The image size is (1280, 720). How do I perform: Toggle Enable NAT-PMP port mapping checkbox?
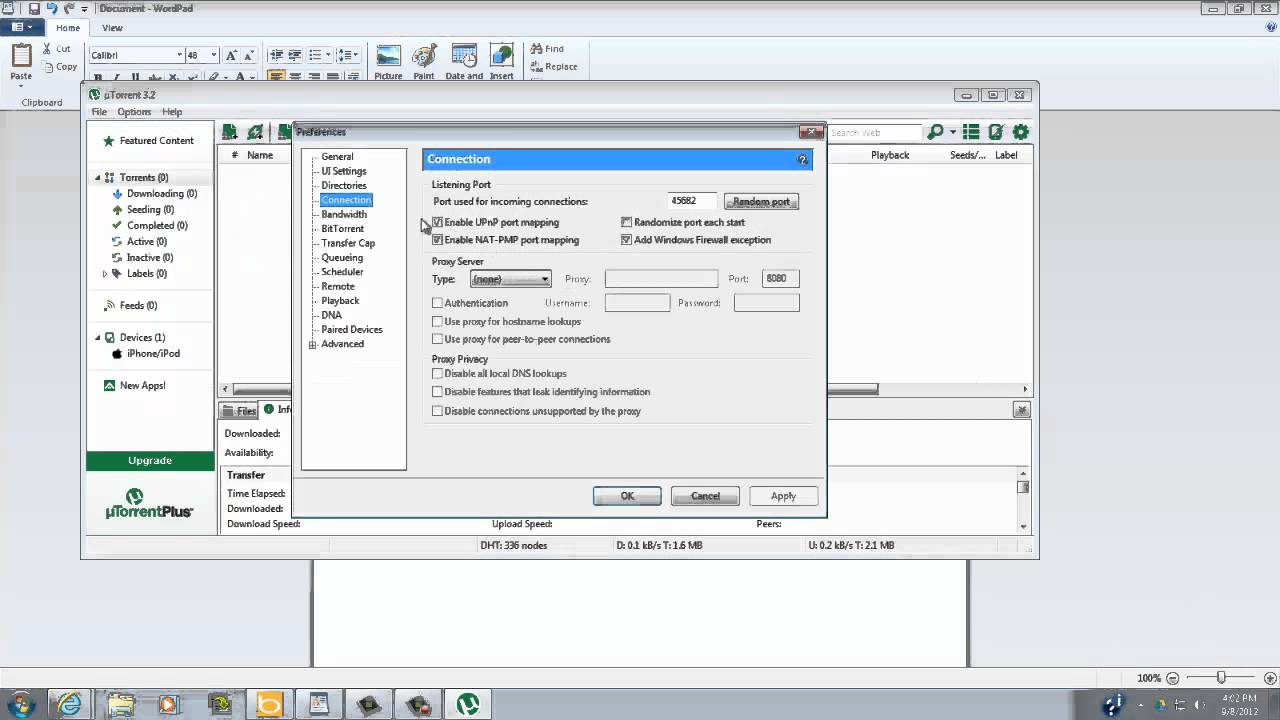pyautogui.click(x=438, y=240)
